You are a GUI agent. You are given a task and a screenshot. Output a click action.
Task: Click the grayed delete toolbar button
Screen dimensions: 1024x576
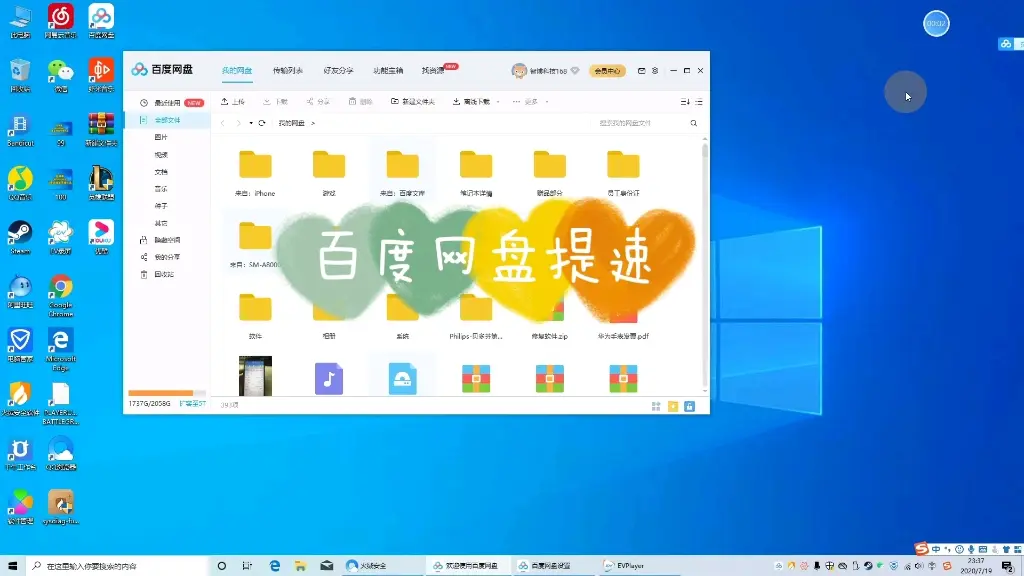[360, 102]
